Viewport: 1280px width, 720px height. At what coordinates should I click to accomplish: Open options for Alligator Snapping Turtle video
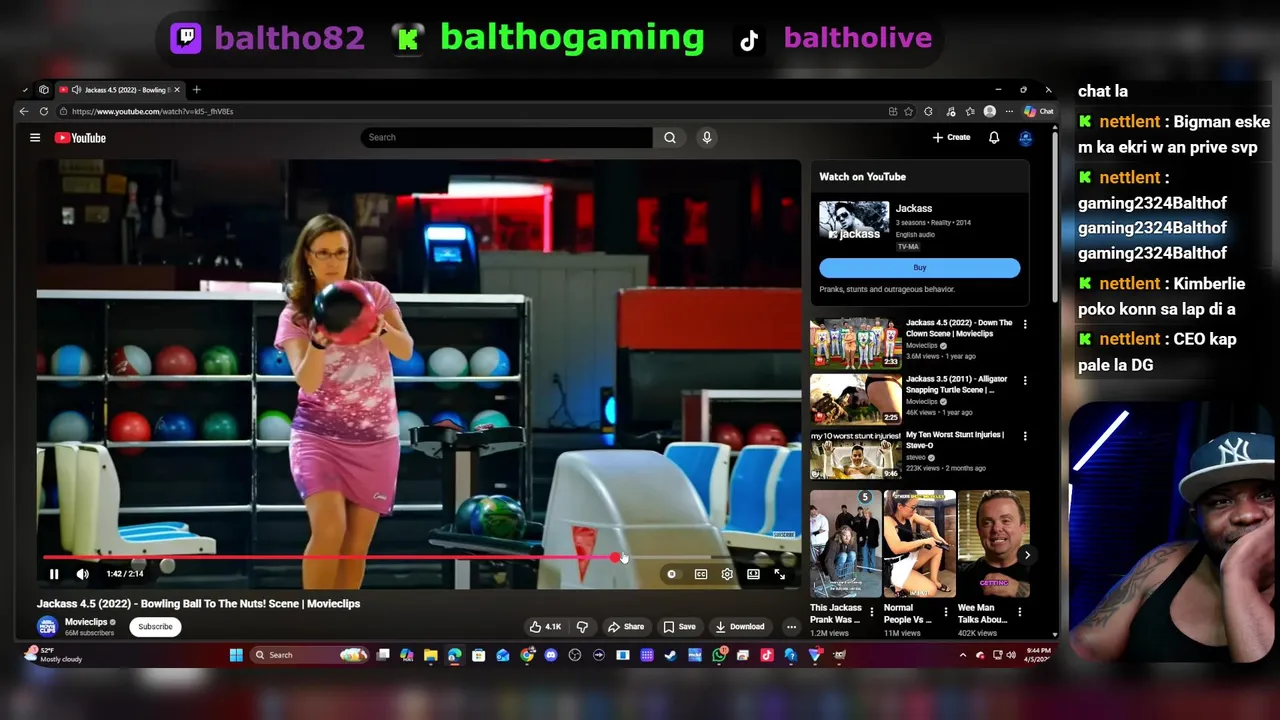click(1025, 380)
